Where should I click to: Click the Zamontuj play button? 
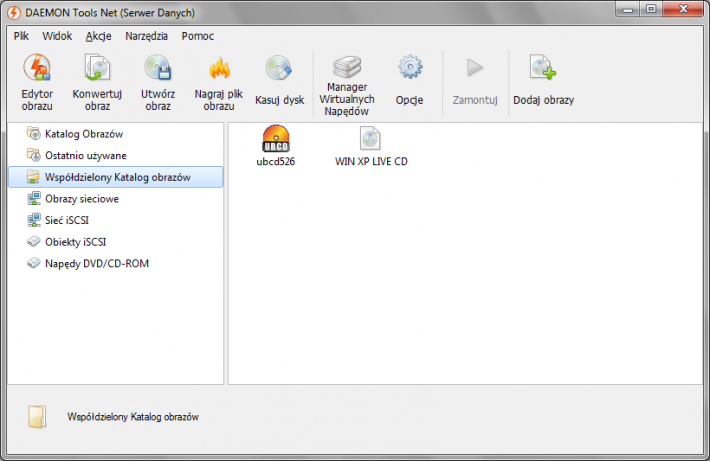pyautogui.click(x=475, y=80)
